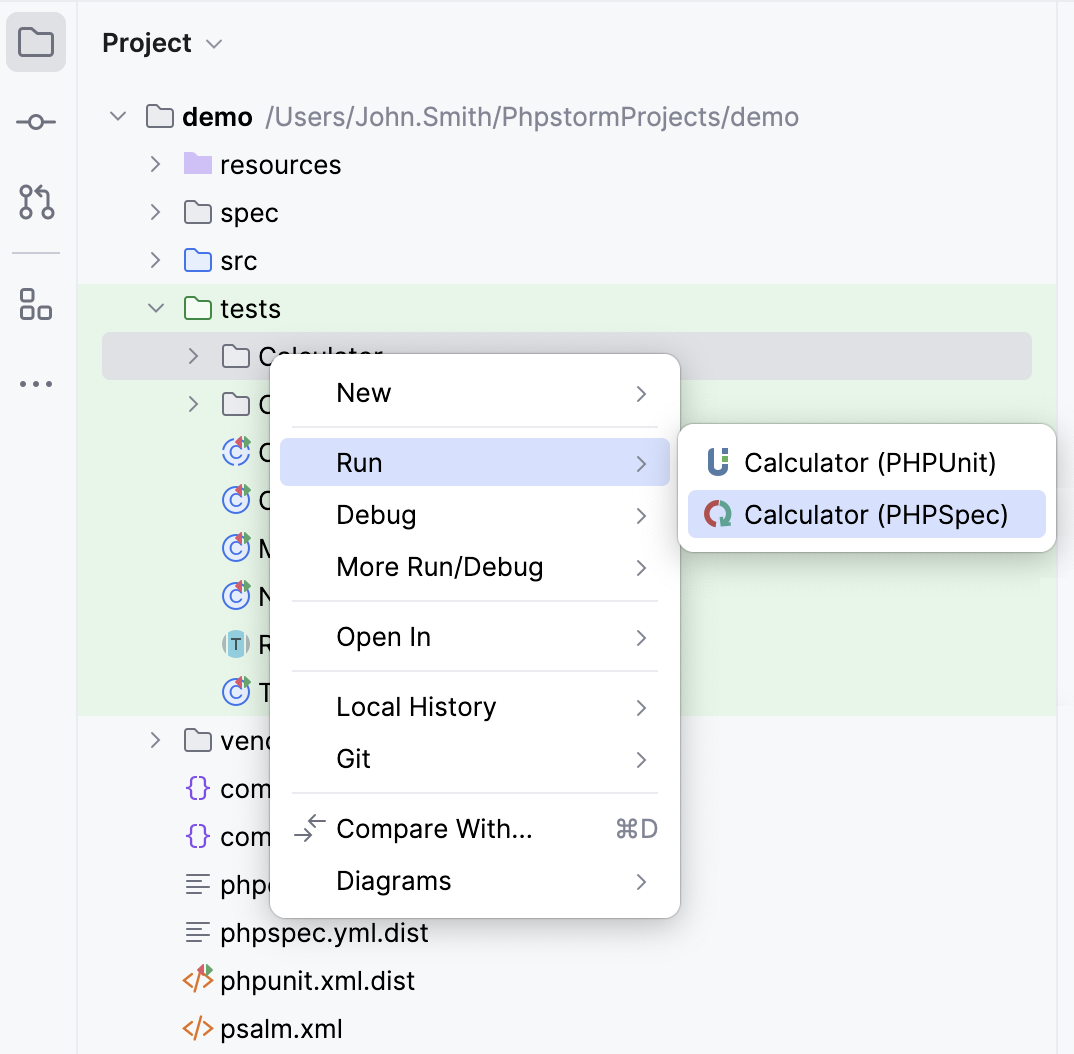Open the Debug submenu
1074x1054 pixels.
475,514
